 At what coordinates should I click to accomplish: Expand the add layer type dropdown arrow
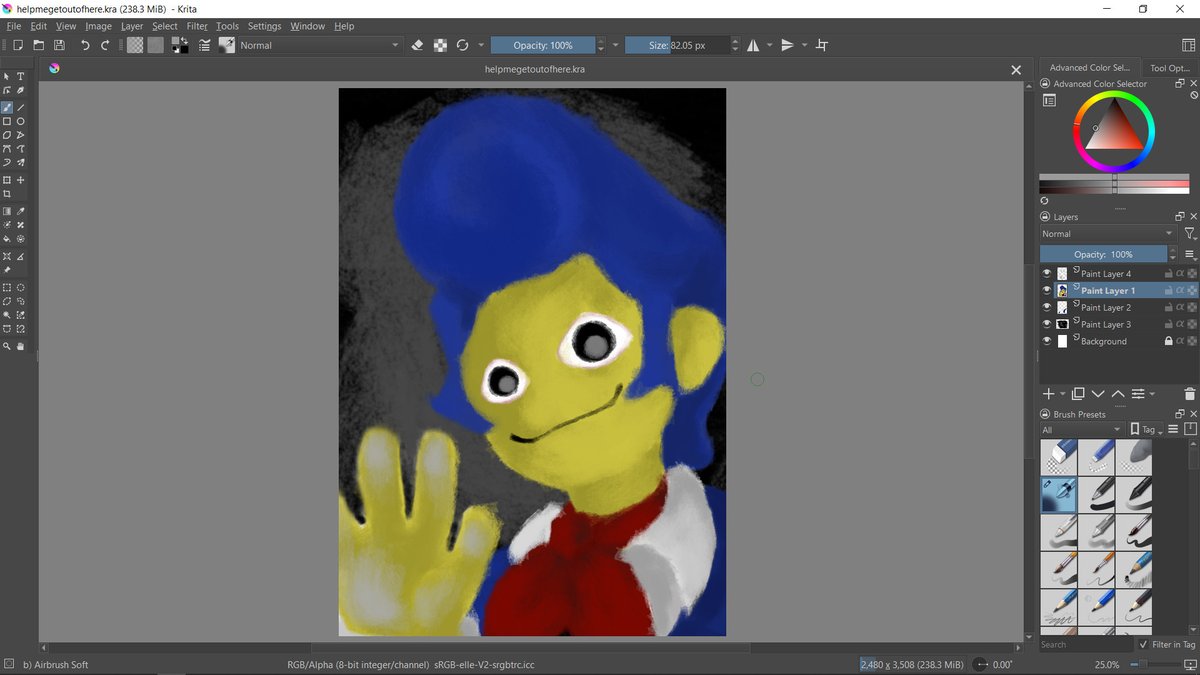pos(1064,394)
